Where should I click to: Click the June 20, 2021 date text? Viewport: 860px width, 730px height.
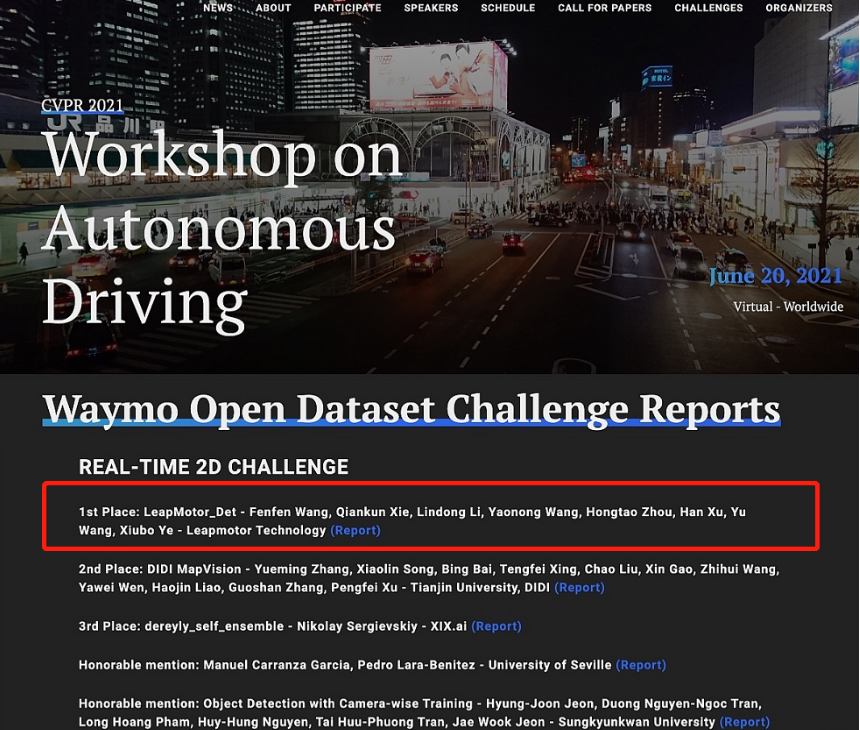tap(776, 275)
